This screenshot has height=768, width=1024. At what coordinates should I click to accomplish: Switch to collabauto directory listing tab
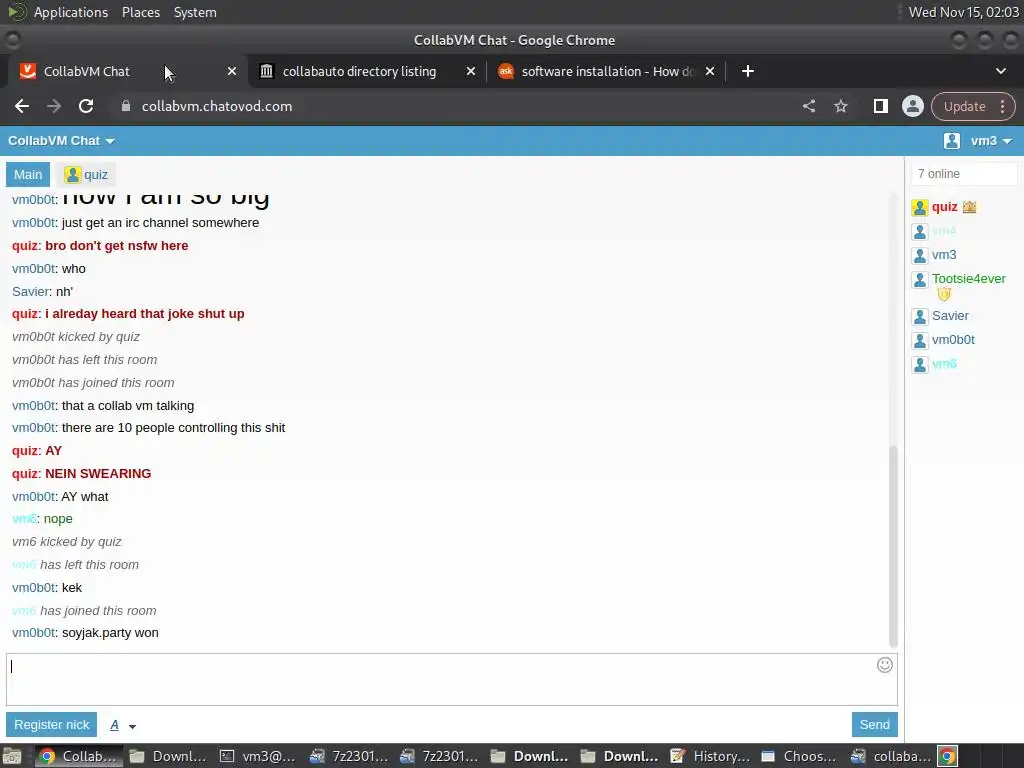(x=367, y=71)
